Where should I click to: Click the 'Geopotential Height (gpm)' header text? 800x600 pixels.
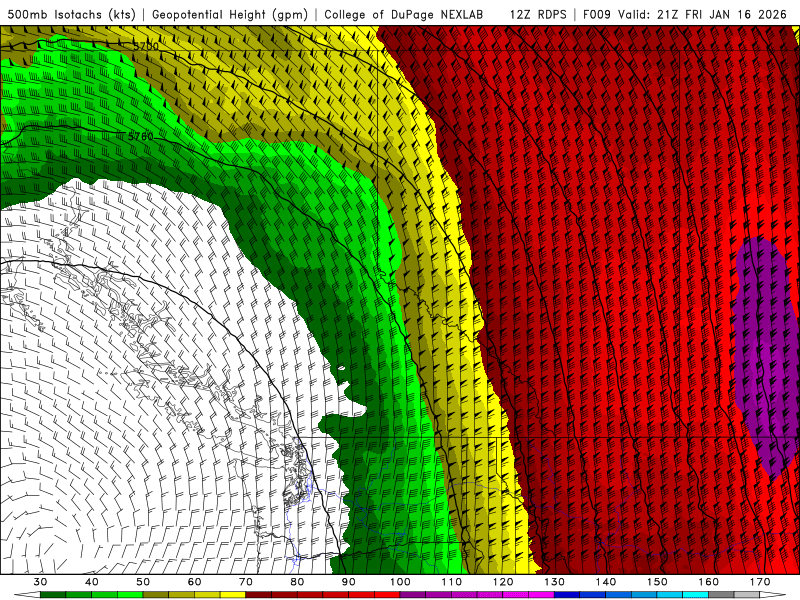[x=230, y=14]
